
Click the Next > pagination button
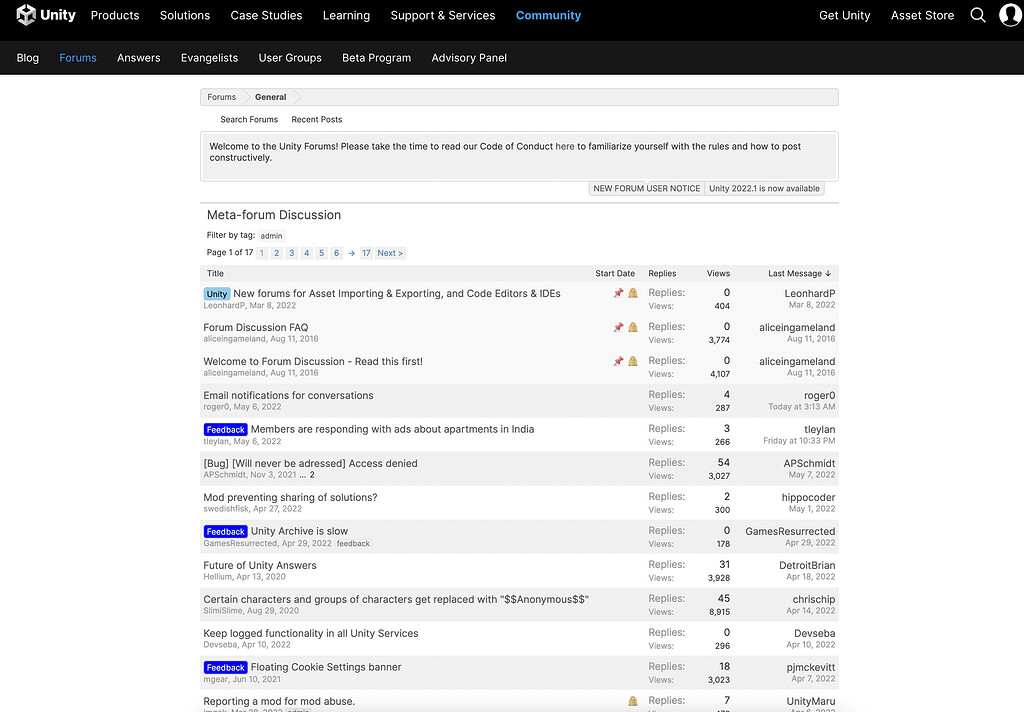[390, 253]
